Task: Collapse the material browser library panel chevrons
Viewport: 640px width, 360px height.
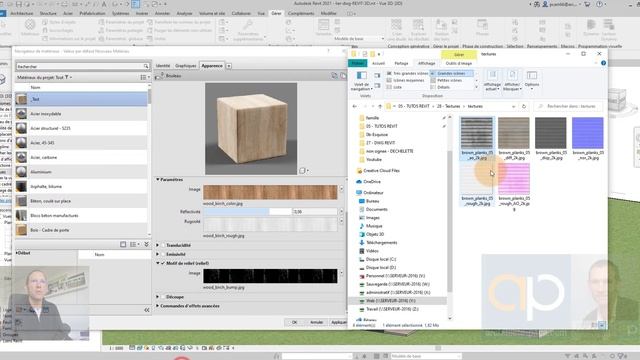Action: click(x=146, y=244)
